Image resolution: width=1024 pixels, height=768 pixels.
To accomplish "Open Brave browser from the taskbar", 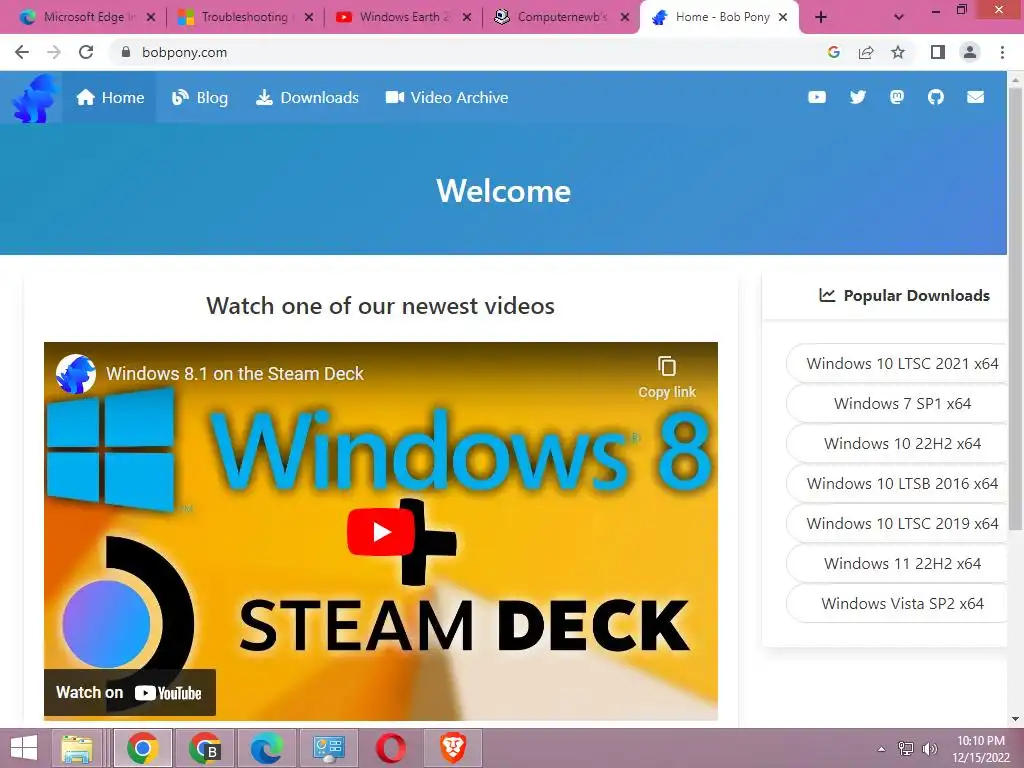I will point(453,748).
